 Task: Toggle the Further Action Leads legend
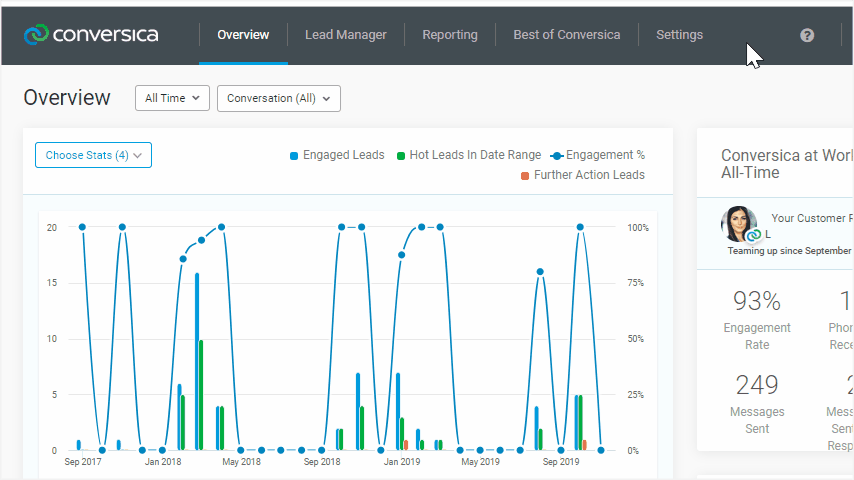[583, 175]
